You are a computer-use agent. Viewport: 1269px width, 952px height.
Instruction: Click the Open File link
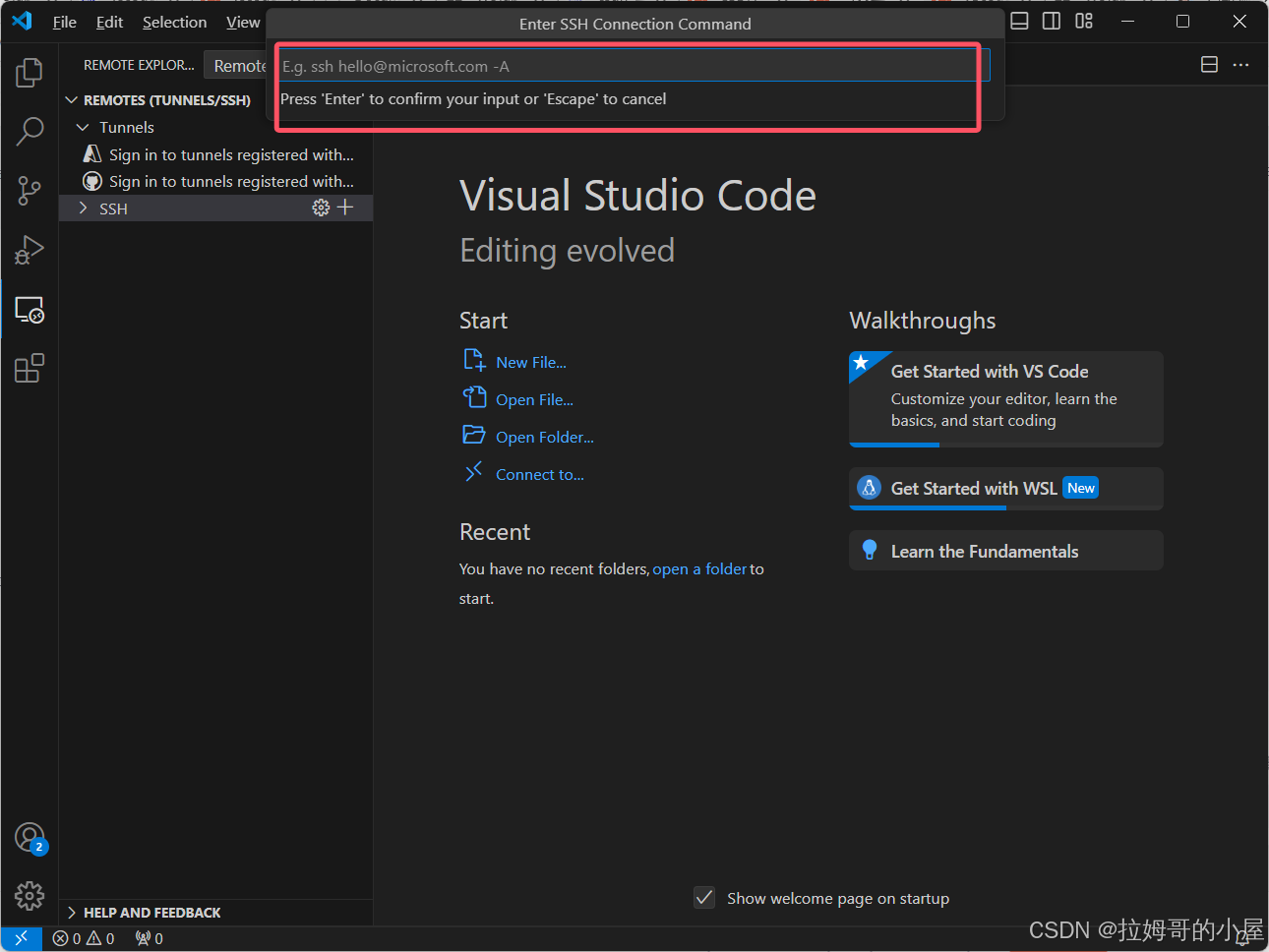(x=534, y=400)
